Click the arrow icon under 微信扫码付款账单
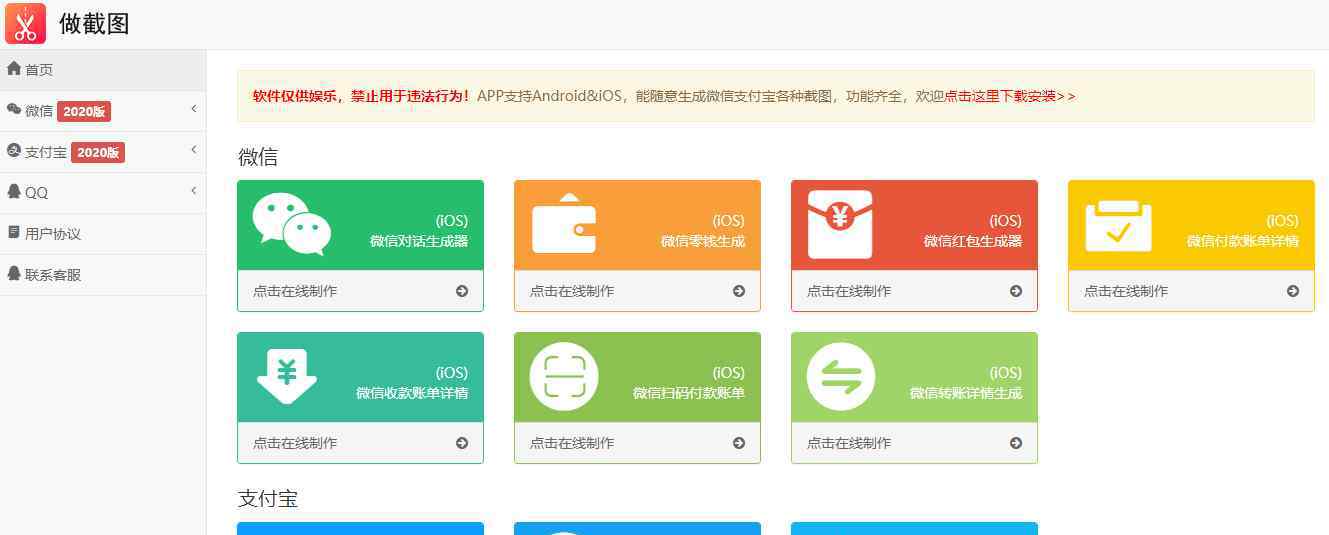Screen dimensions: 1329x535 click(x=739, y=443)
